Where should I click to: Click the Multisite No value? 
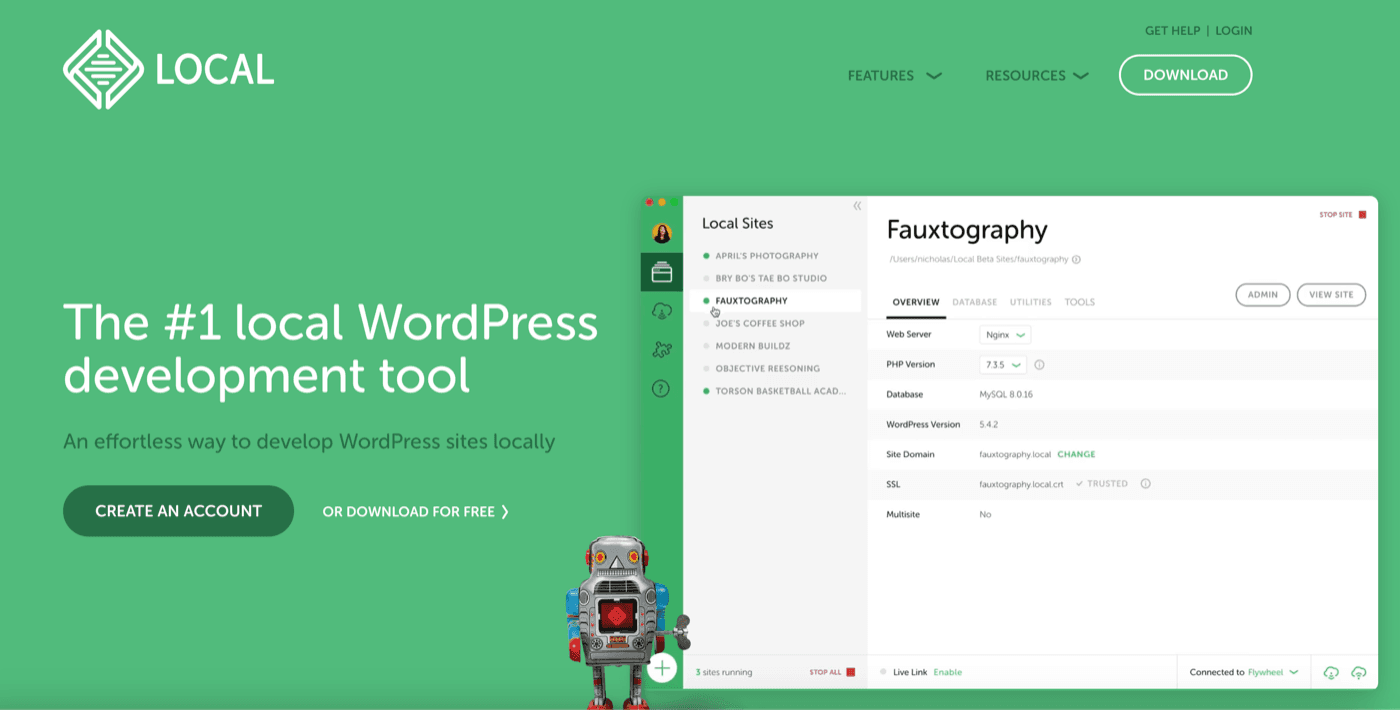(985, 514)
